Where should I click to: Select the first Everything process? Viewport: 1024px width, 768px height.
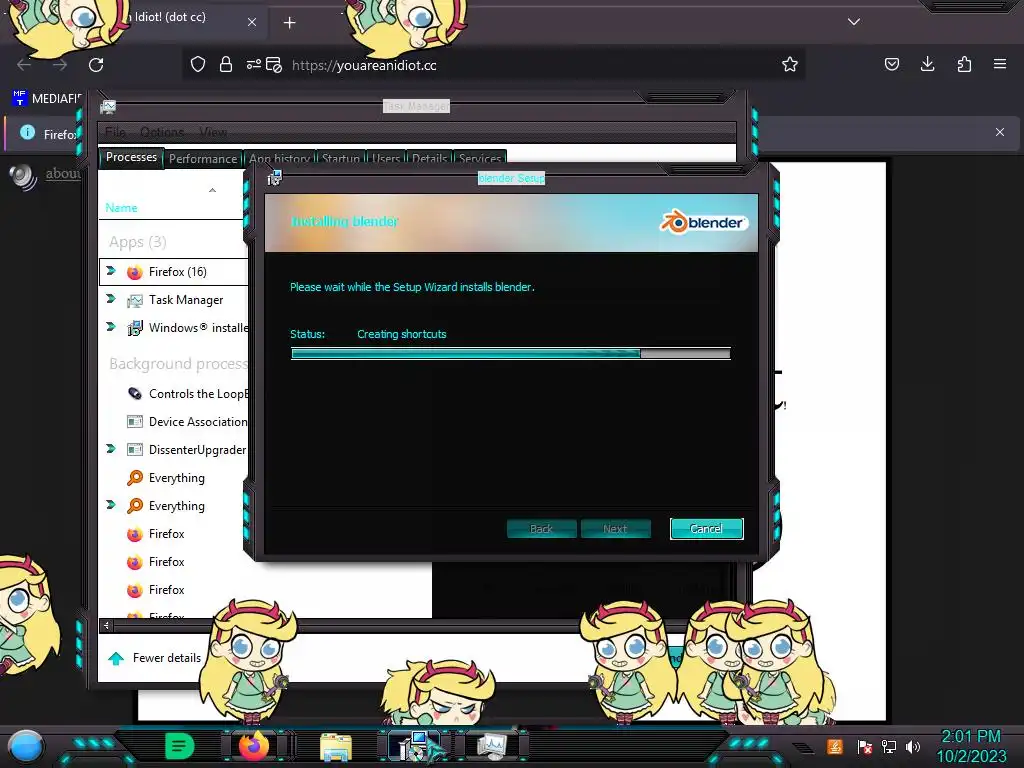(174, 478)
